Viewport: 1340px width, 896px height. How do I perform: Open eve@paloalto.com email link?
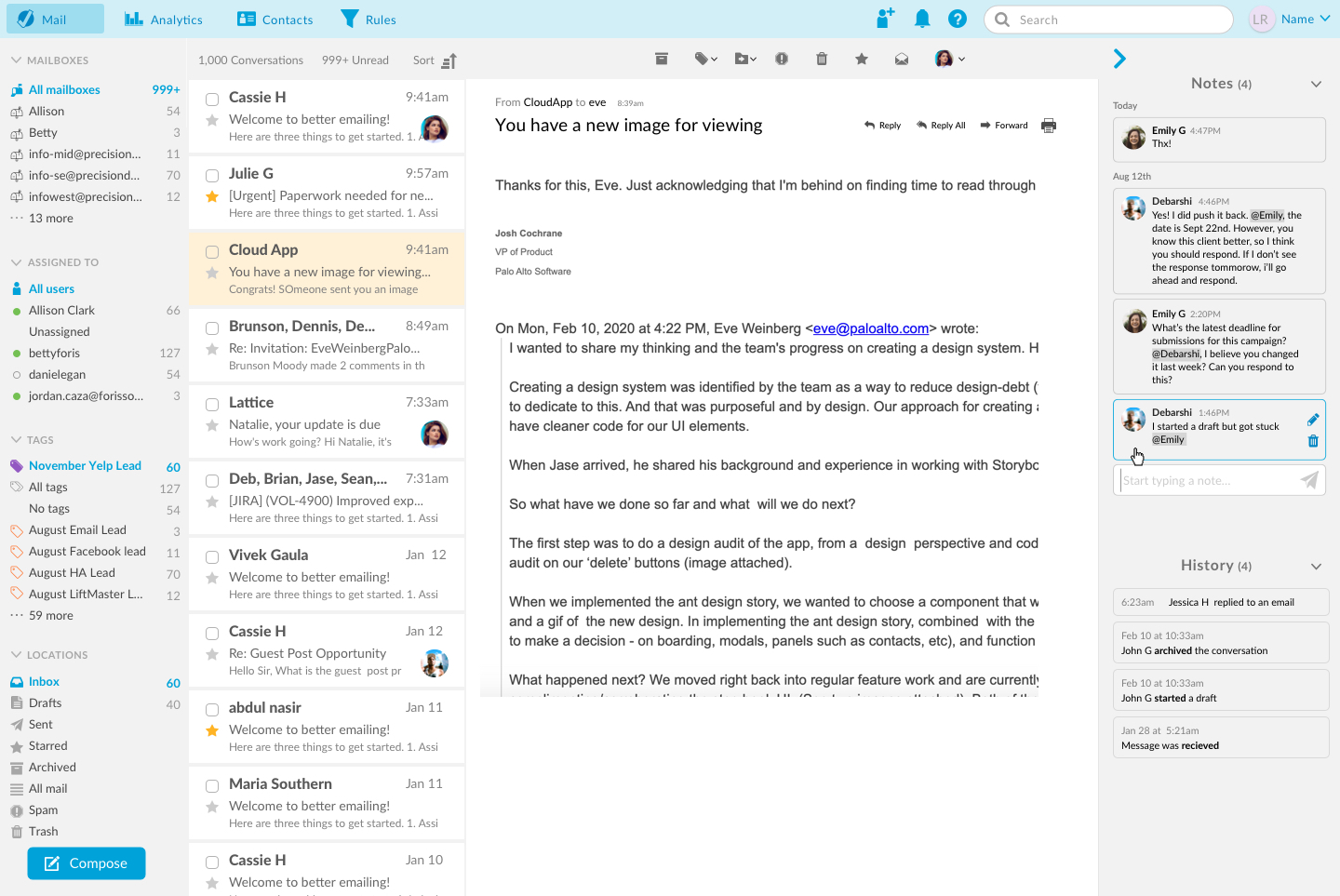coord(871,328)
